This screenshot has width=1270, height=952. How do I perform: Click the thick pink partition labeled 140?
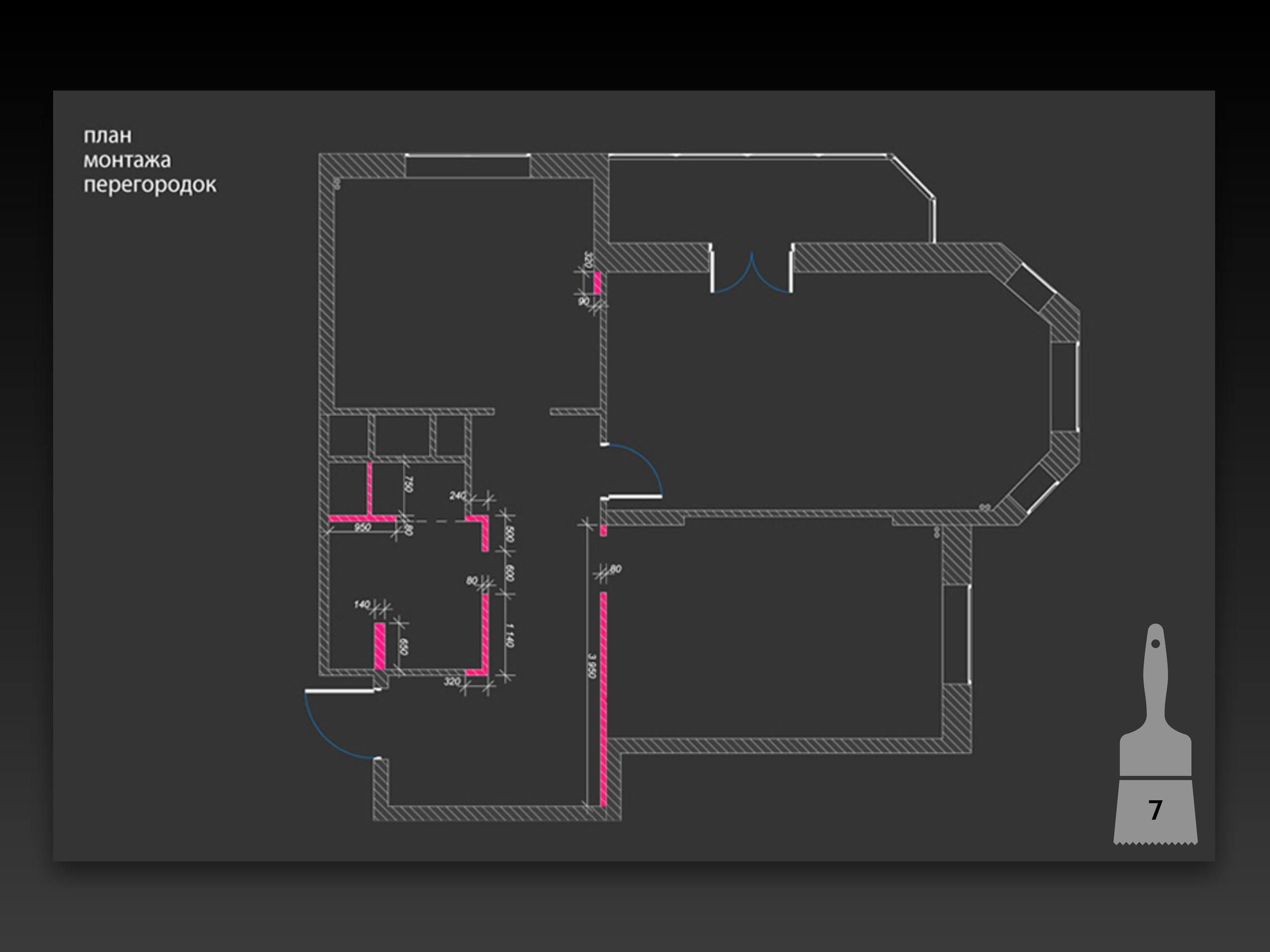click(380, 645)
